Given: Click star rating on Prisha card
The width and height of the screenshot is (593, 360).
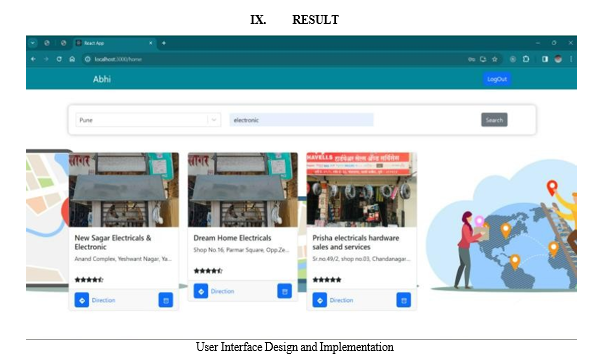Looking at the screenshot, I should [x=327, y=280].
